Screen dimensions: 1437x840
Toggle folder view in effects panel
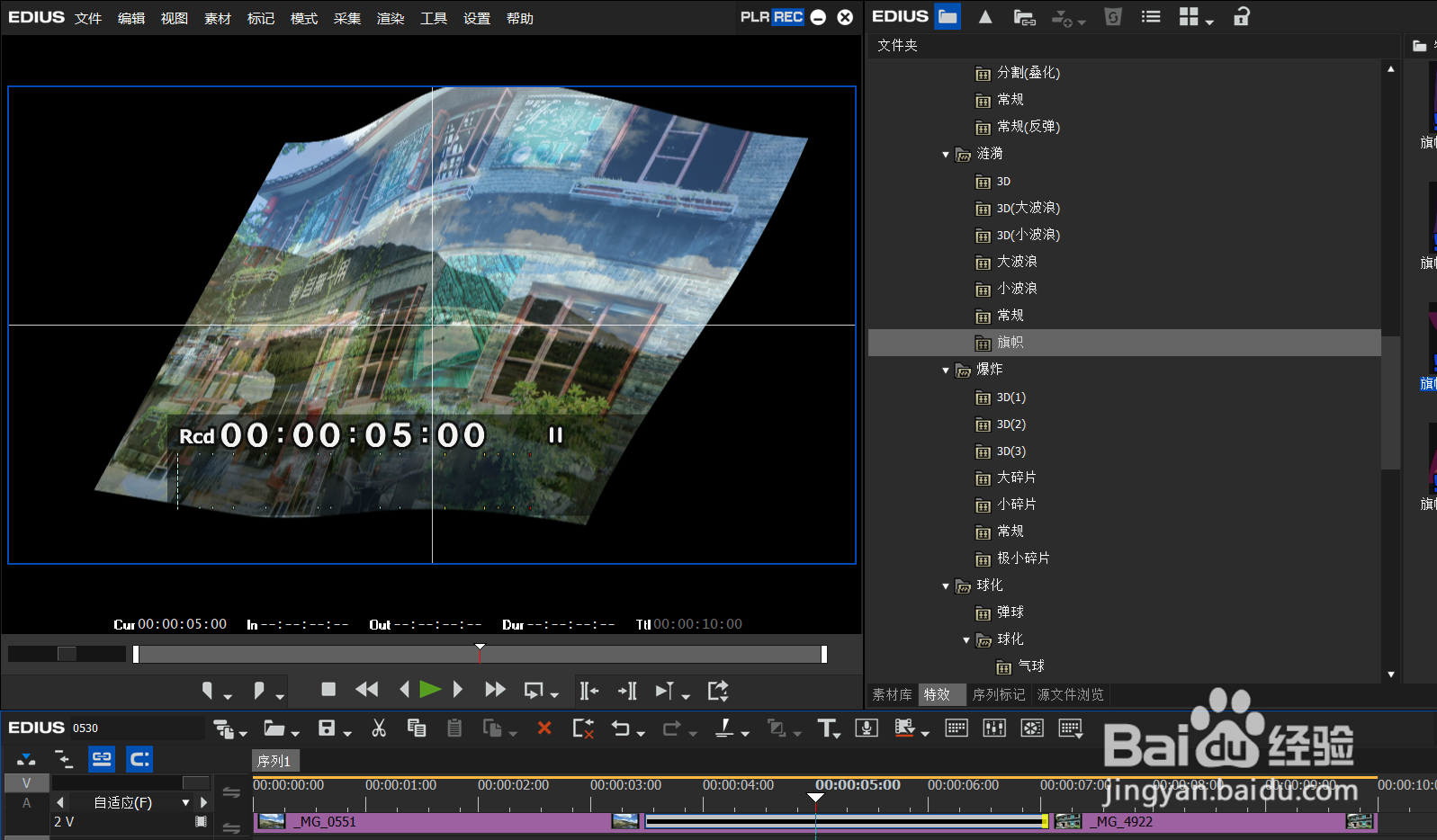point(948,17)
